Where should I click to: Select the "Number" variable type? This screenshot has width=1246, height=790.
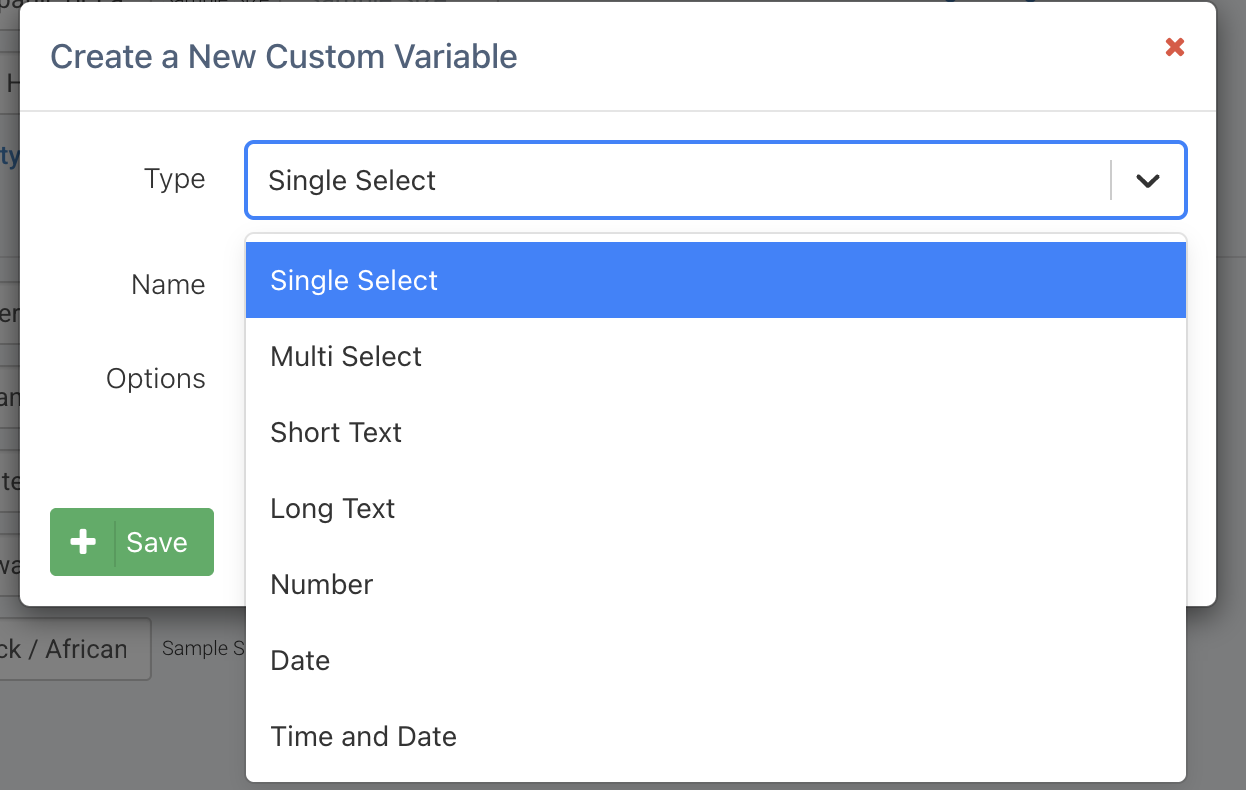pos(322,584)
